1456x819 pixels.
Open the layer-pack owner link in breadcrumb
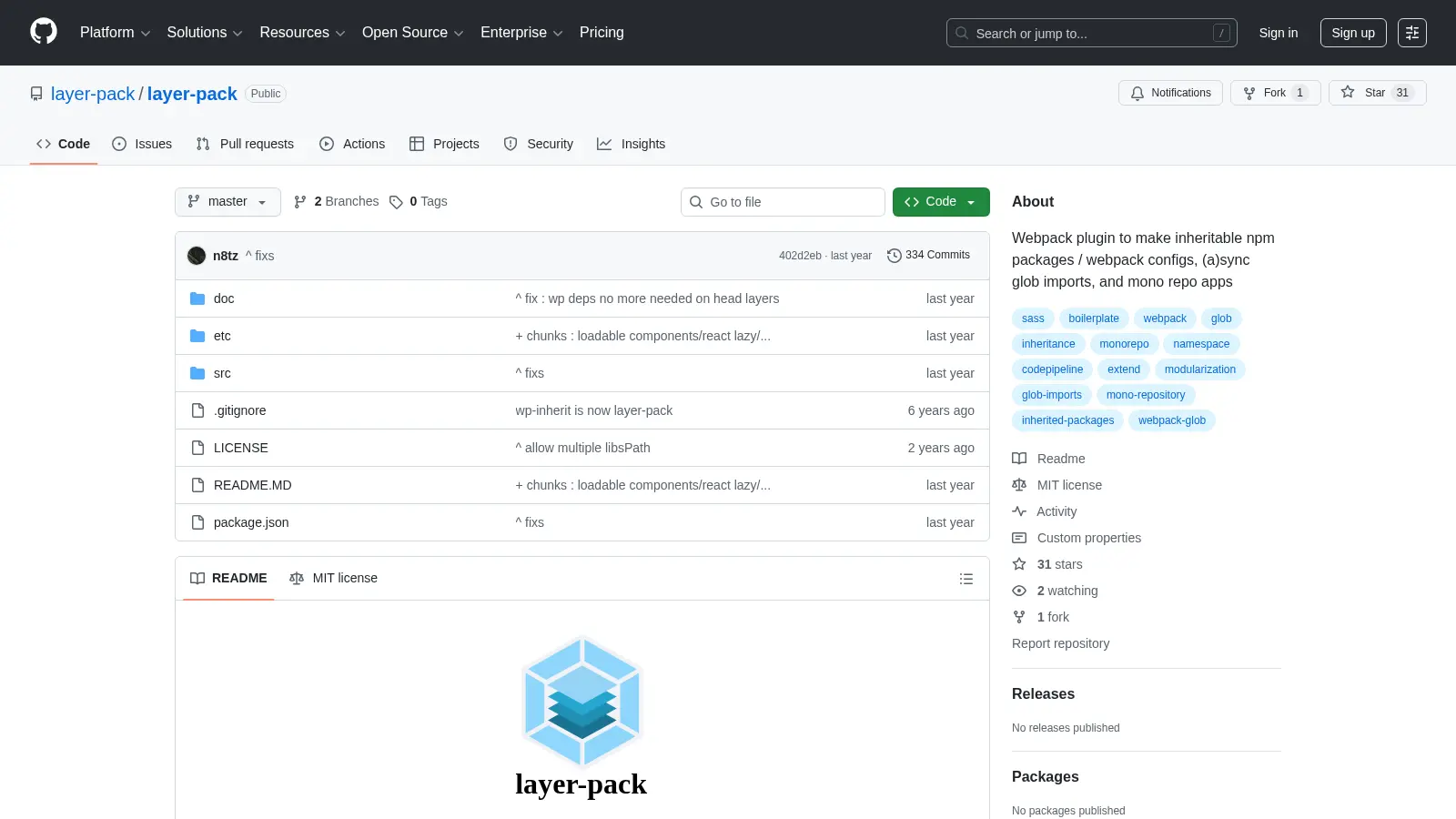pyautogui.click(x=93, y=94)
